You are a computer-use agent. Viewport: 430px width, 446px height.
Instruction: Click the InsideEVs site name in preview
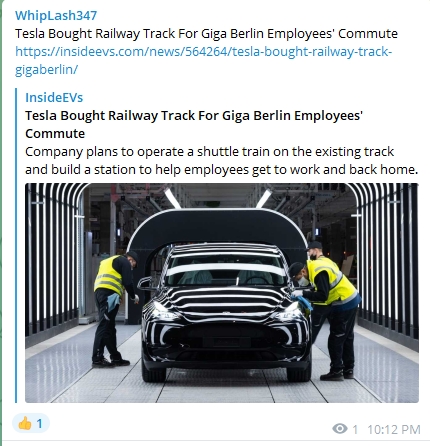coord(54,97)
